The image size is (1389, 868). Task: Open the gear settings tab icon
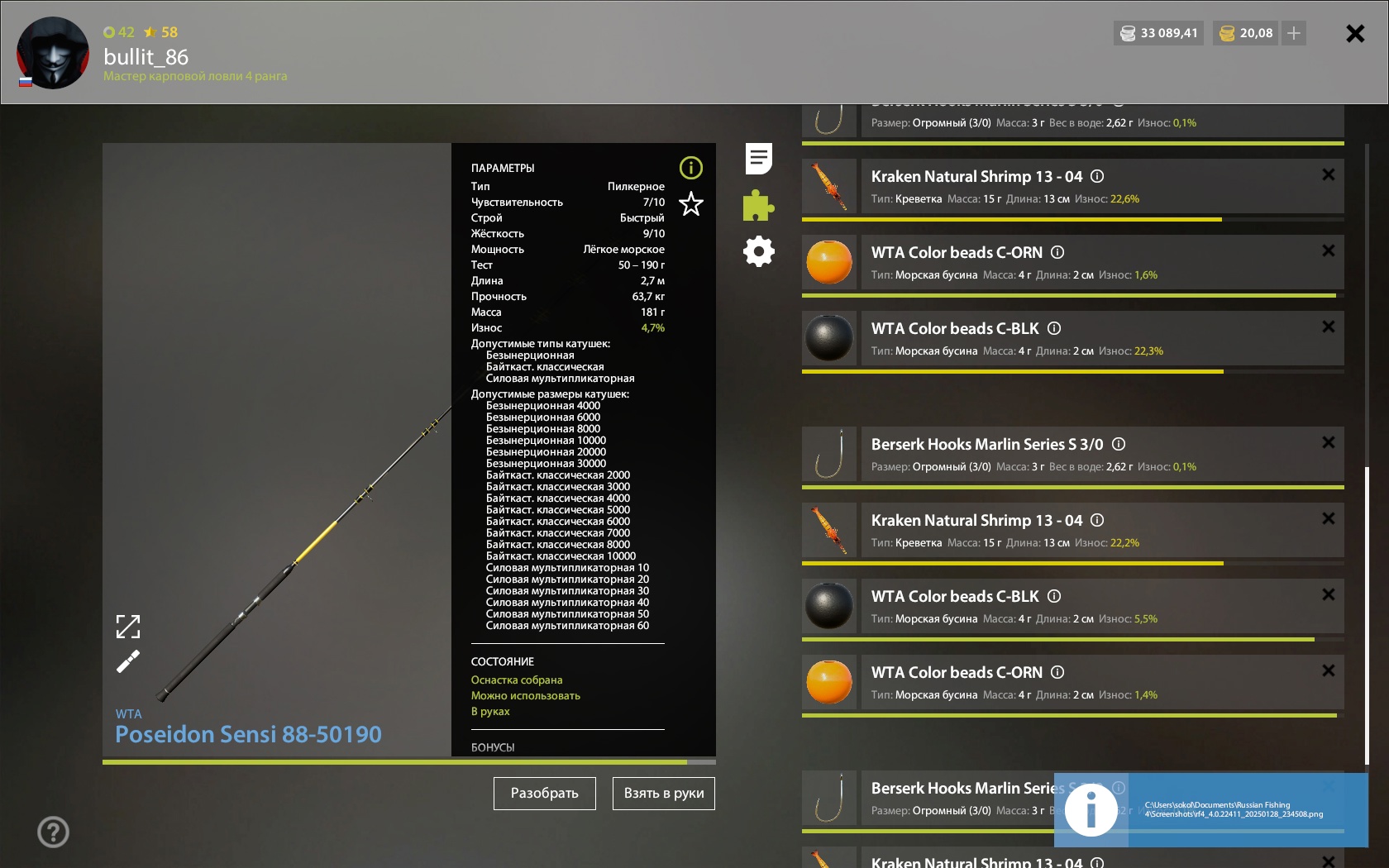pyautogui.click(x=758, y=251)
